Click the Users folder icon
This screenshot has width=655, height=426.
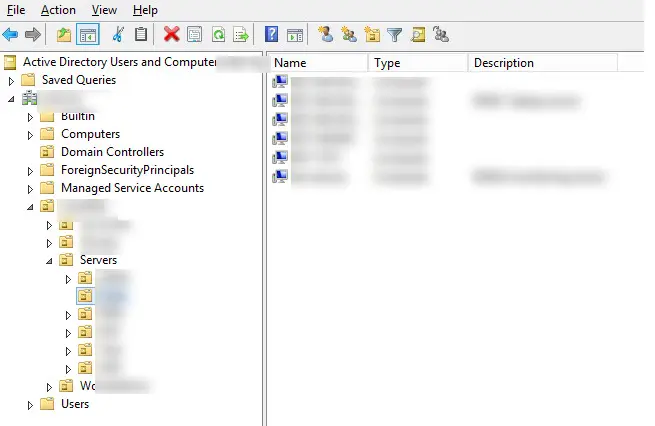click(47, 404)
